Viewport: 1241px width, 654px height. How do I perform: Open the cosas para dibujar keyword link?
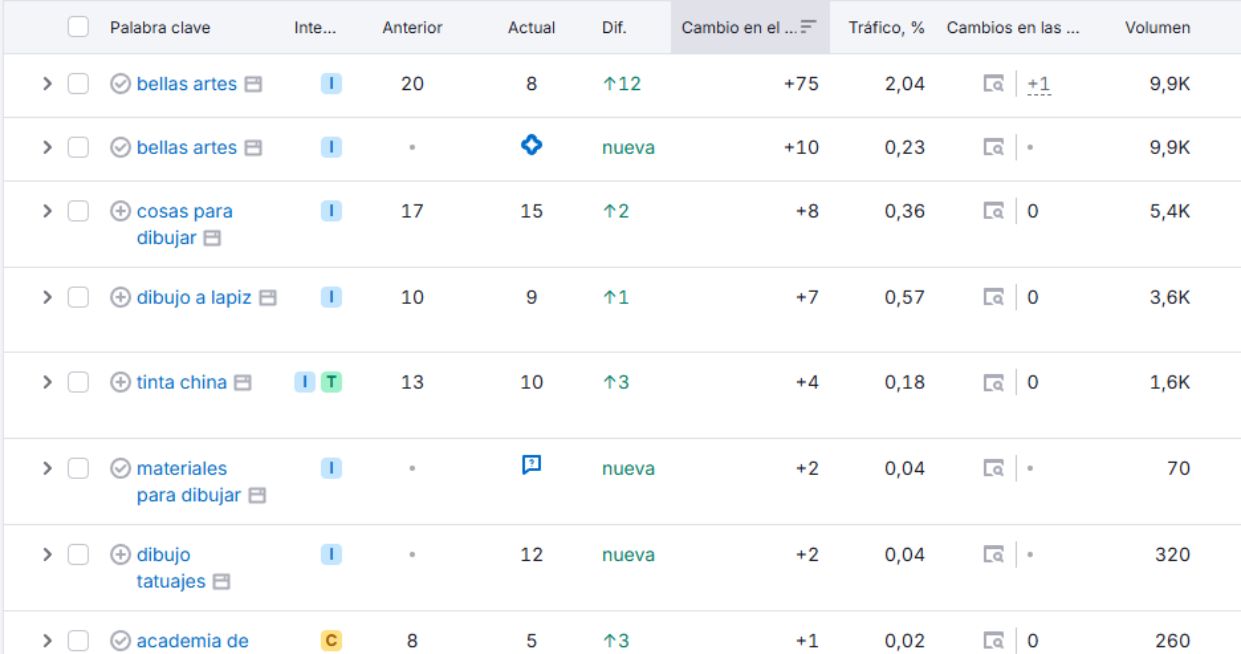click(184, 212)
